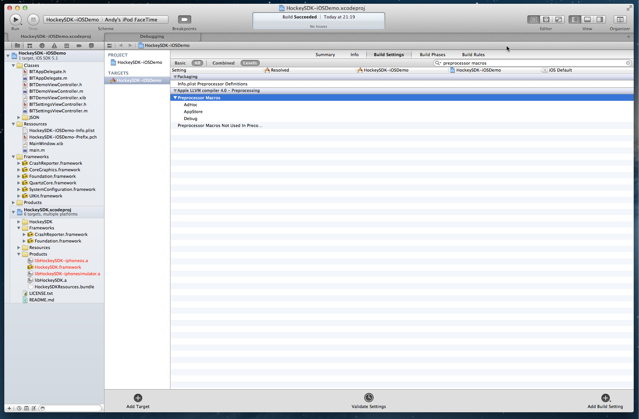Open BITAppDelegate.h file
The width and height of the screenshot is (639, 419).
47,72
